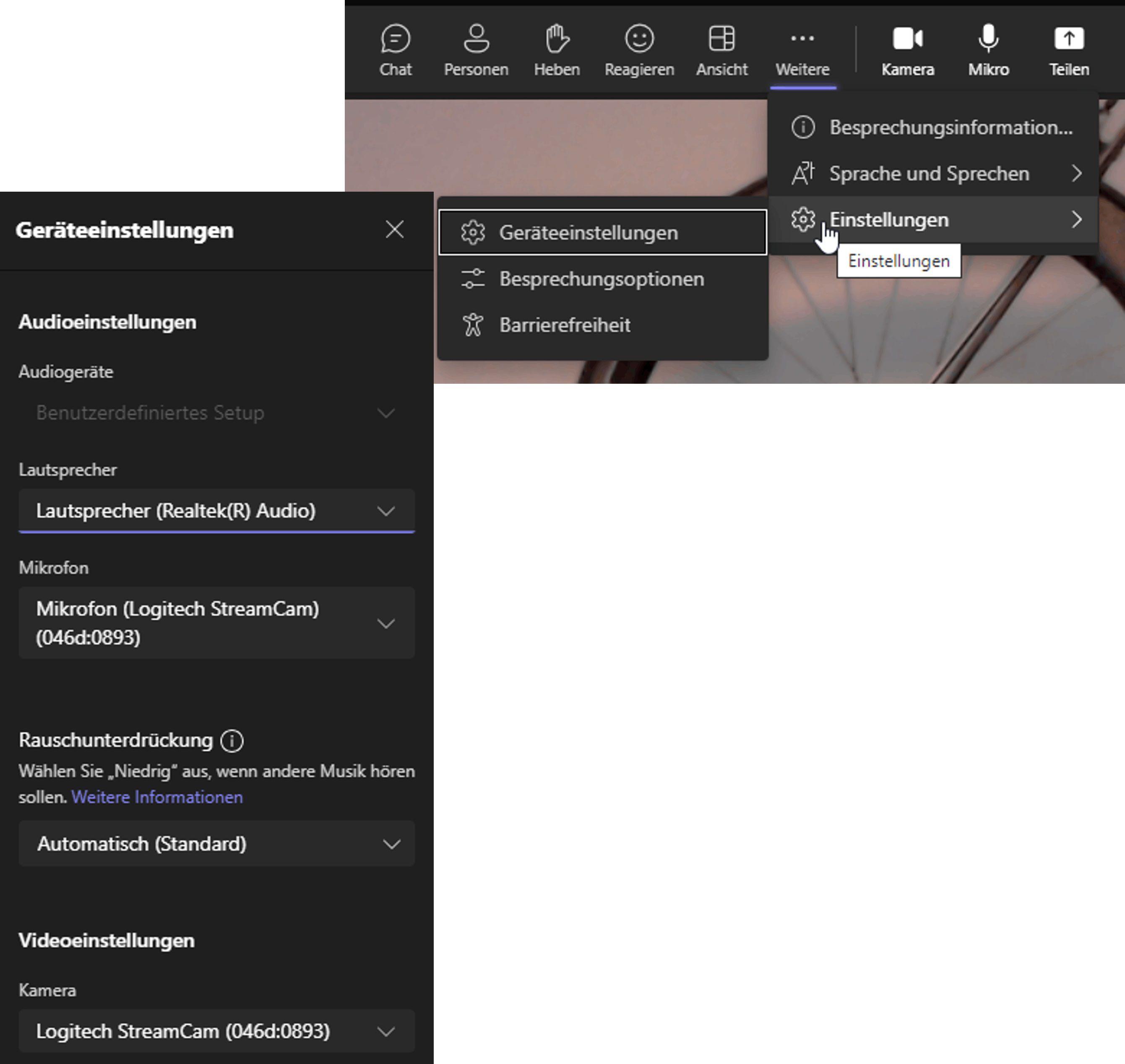Open the Kamera Logitech StreamCam dropdown
1125x1064 pixels.
[x=217, y=1030]
